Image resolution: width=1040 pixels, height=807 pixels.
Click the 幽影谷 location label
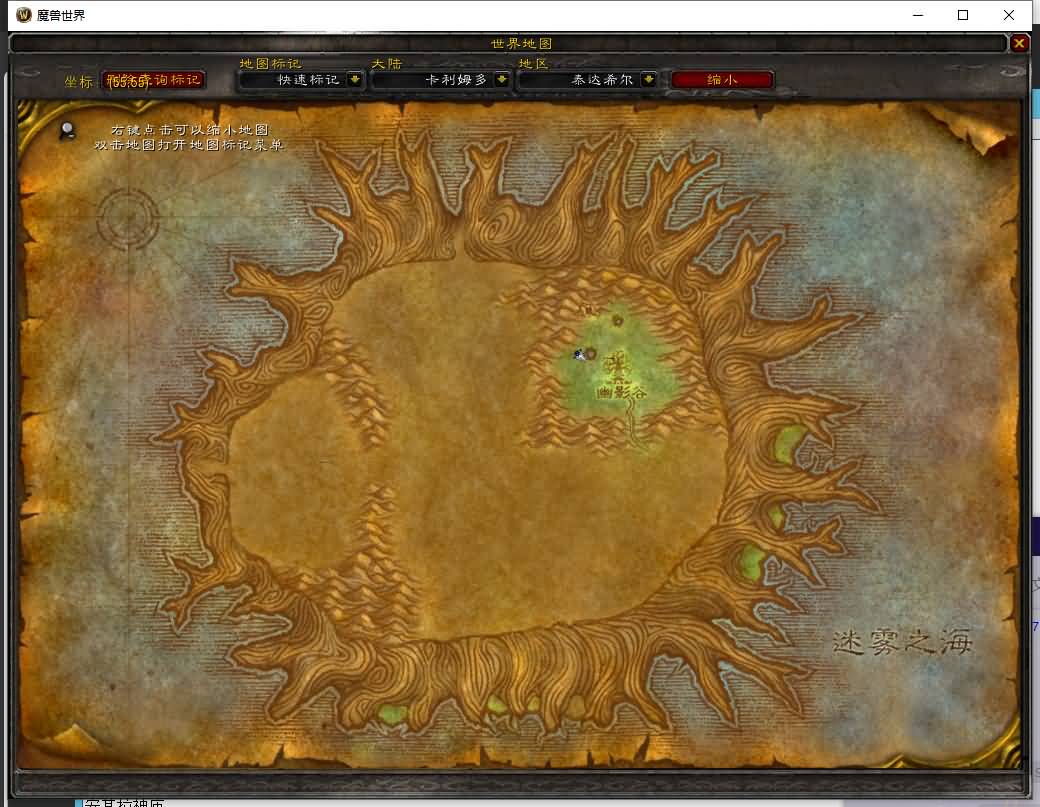point(621,393)
